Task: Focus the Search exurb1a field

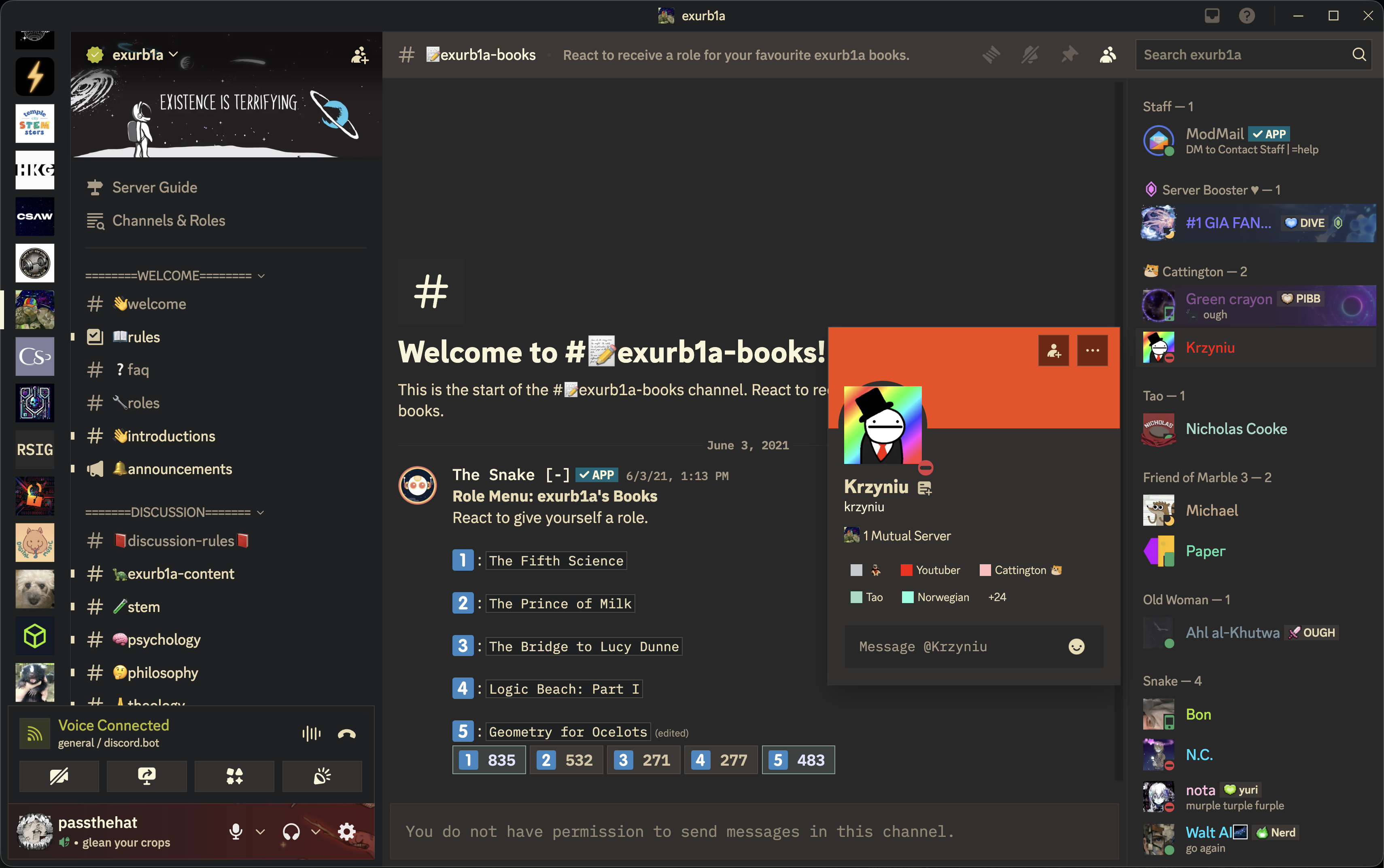Action: (x=1254, y=55)
